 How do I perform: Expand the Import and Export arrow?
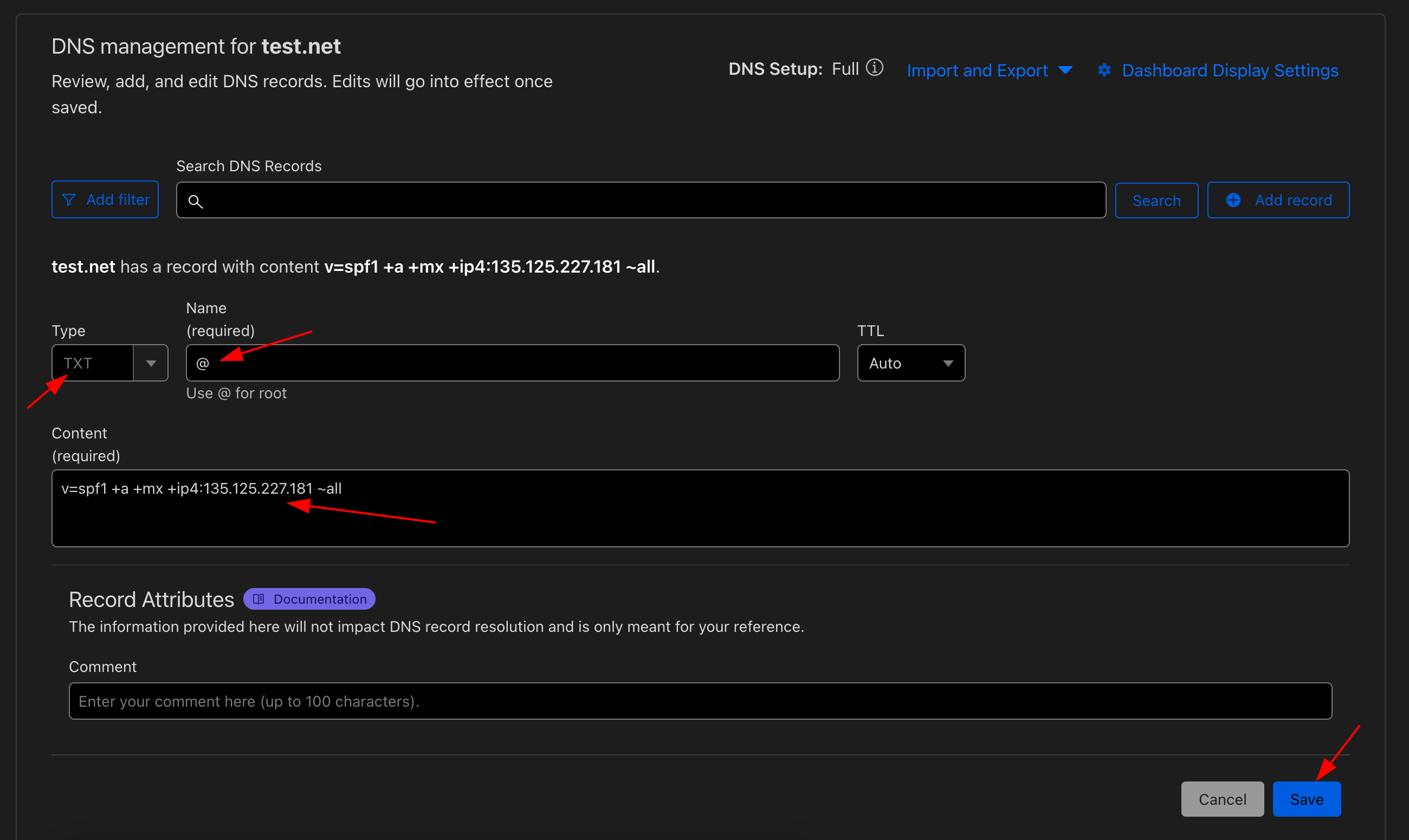1065,70
